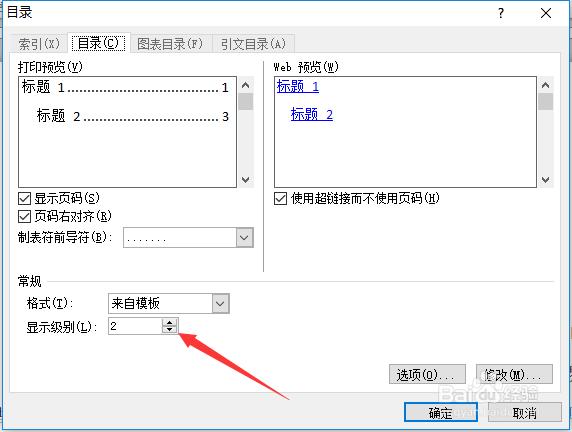Toggle the 显示页码 checkbox
572x432 pixels.
[x=24, y=199]
